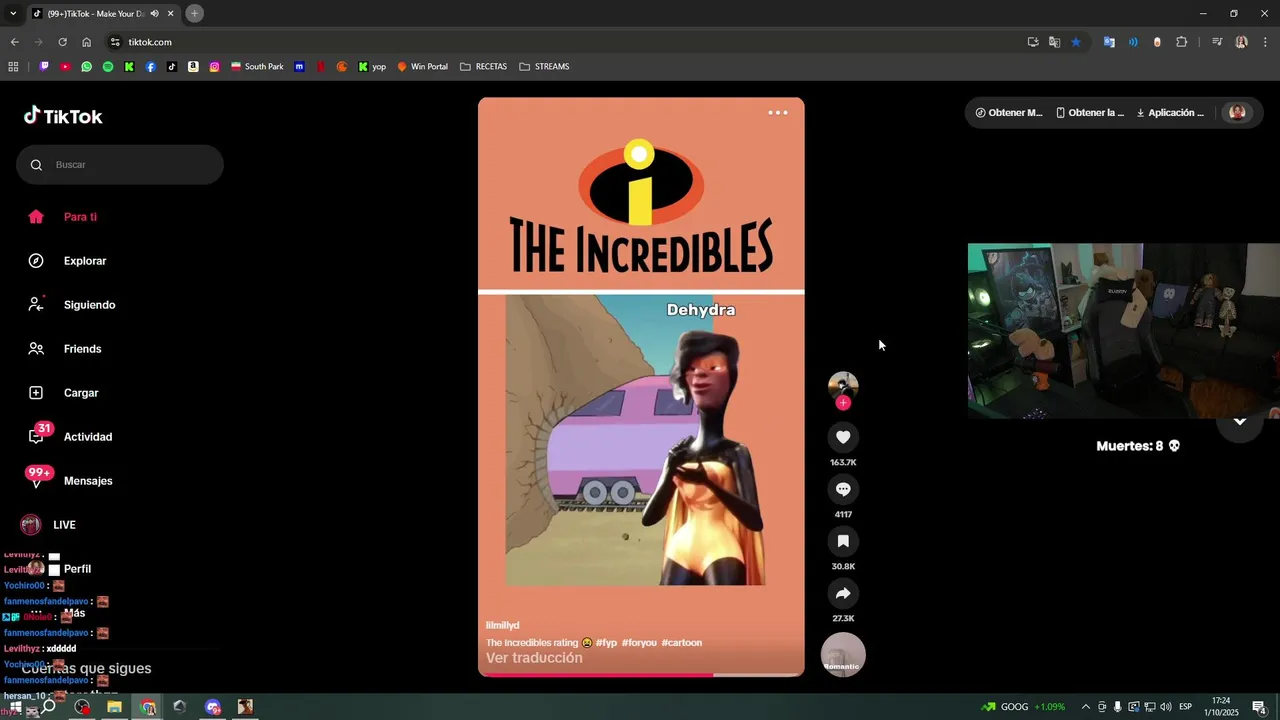Open the South Park bookmark

tap(257, 67)
